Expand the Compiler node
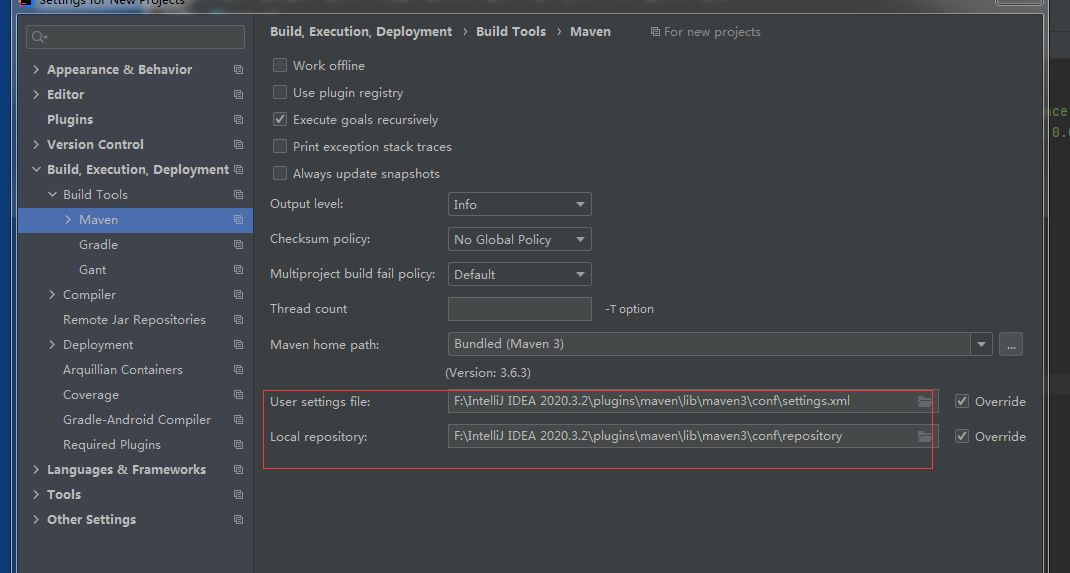The height and width of the screenshot is (573, 1070). pyautogui.click(x=53, y=295)
